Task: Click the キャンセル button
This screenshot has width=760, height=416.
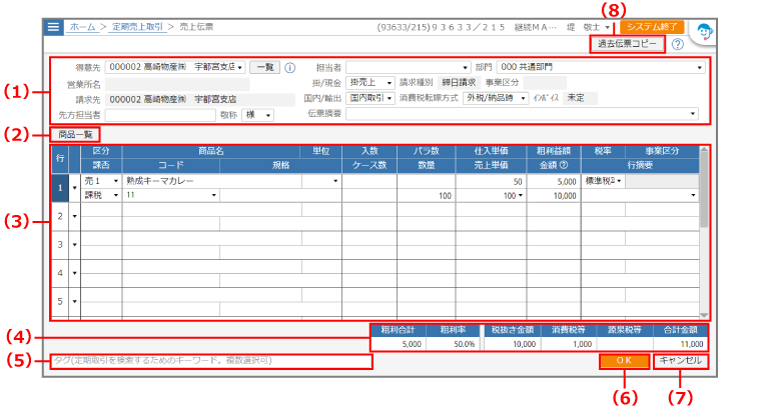Action: 681,361
